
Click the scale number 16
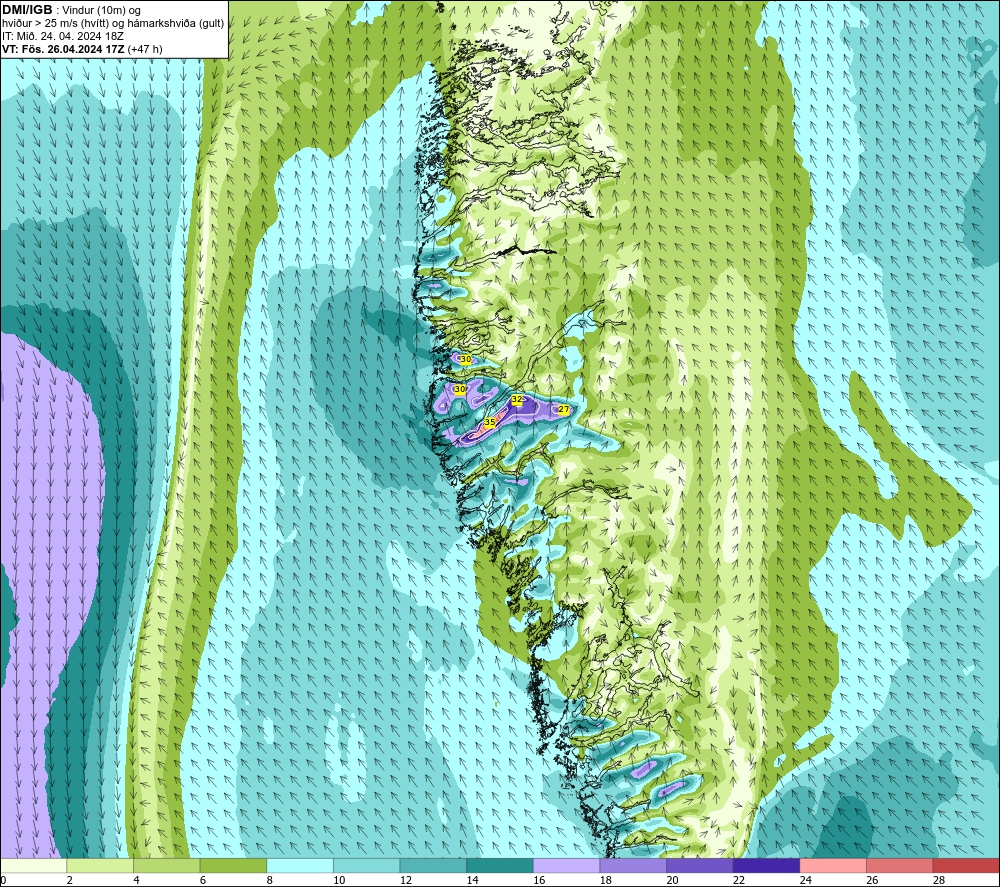pyautogui.click(x=539, y=880)
